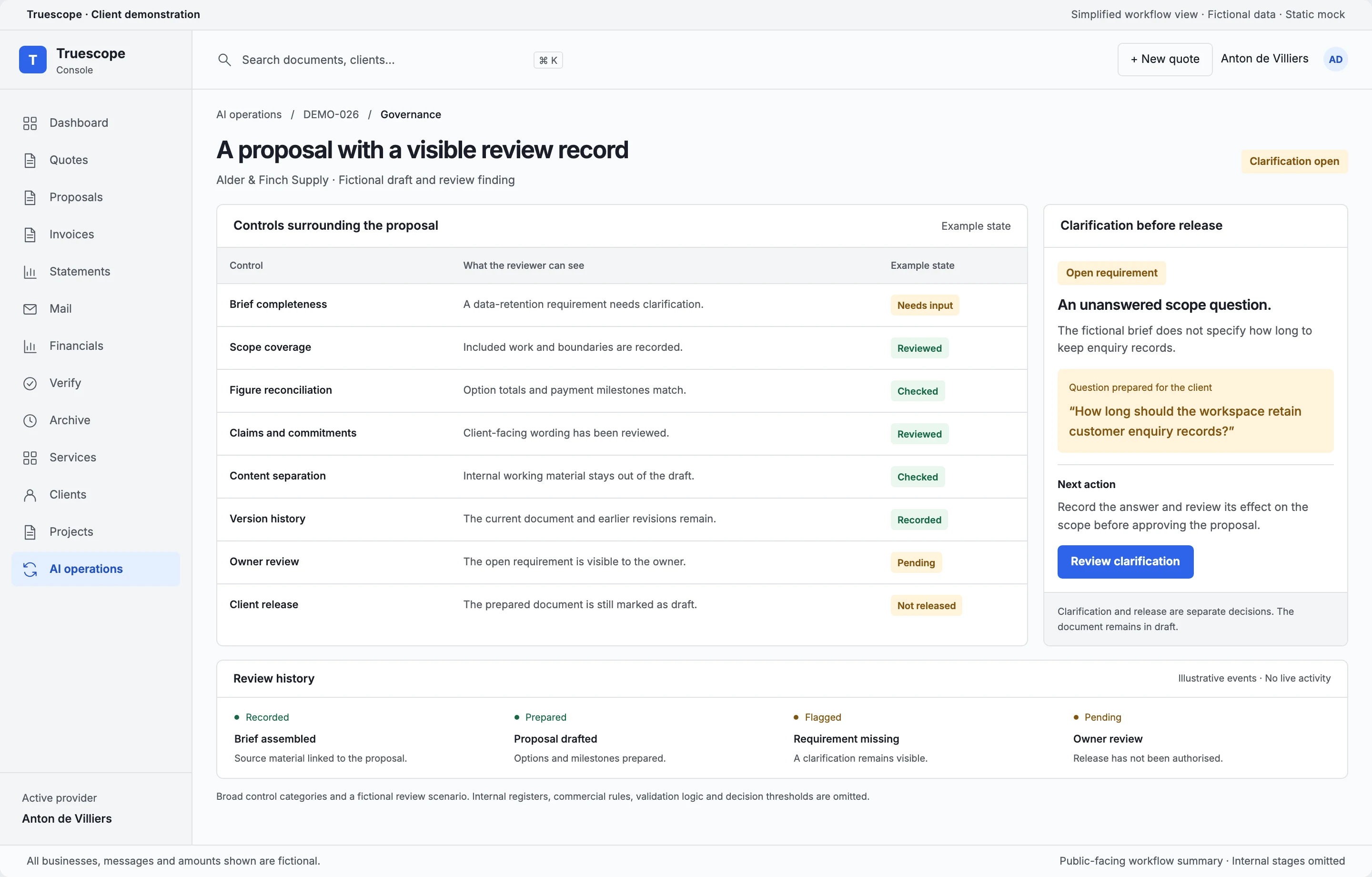Click Reviewed badge in Claims and commitments row

(x=919, y=434)
